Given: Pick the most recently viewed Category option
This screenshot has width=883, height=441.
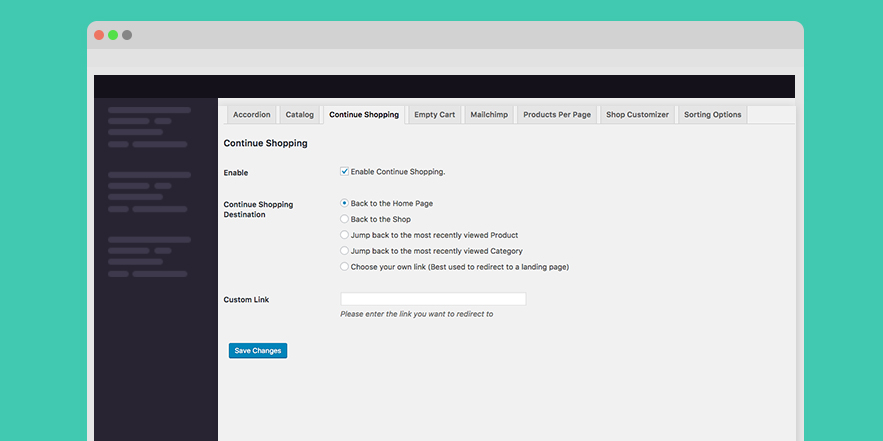Looking at the screenshot, I should coord(345,250).
